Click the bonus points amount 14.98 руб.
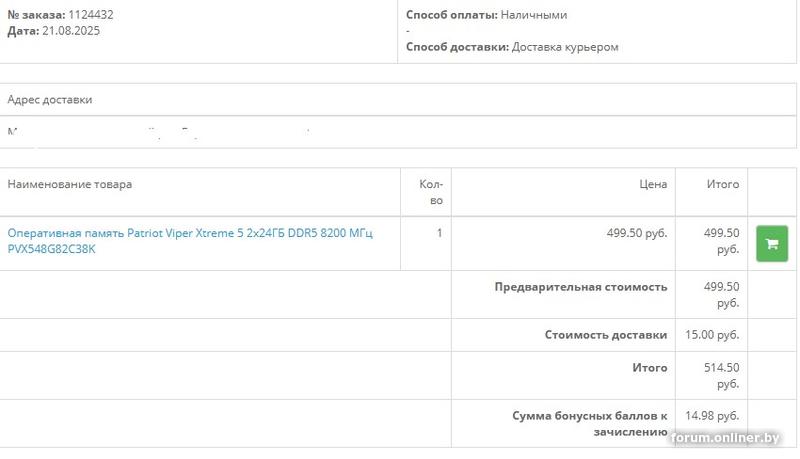Viewport: 800px width, 459px height. [712, 415]
